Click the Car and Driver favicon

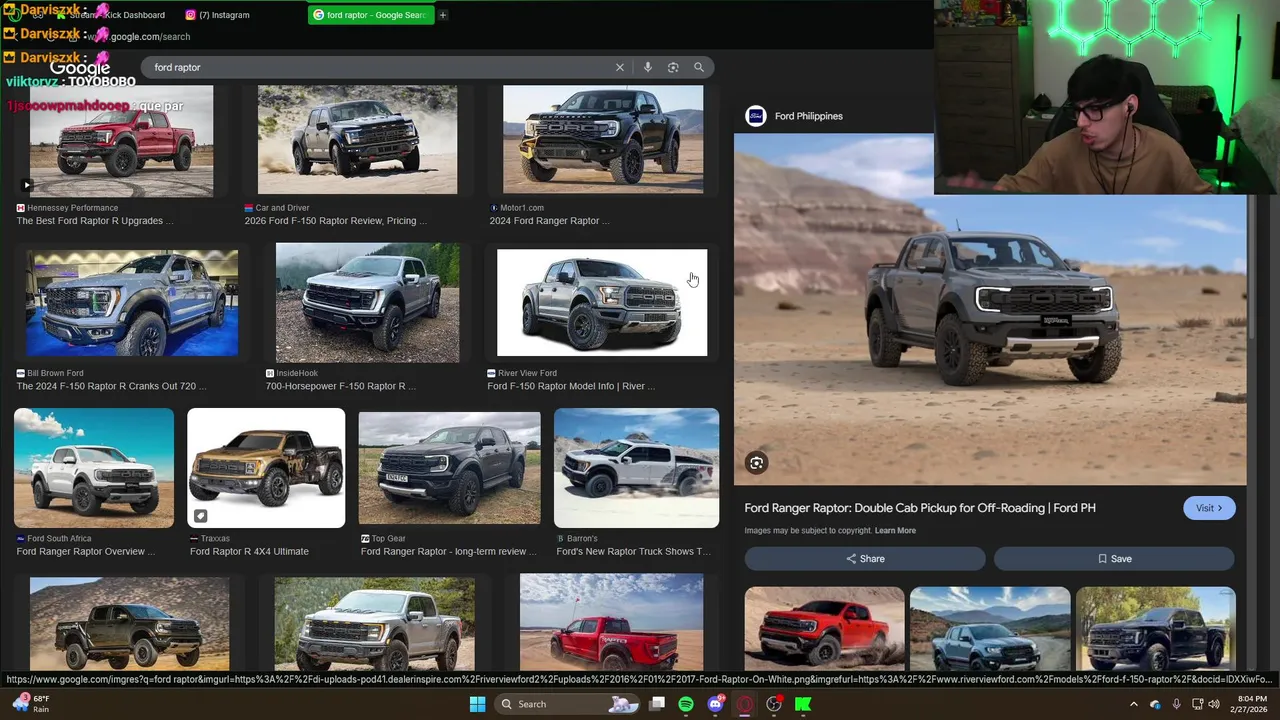tap(249, 208)
